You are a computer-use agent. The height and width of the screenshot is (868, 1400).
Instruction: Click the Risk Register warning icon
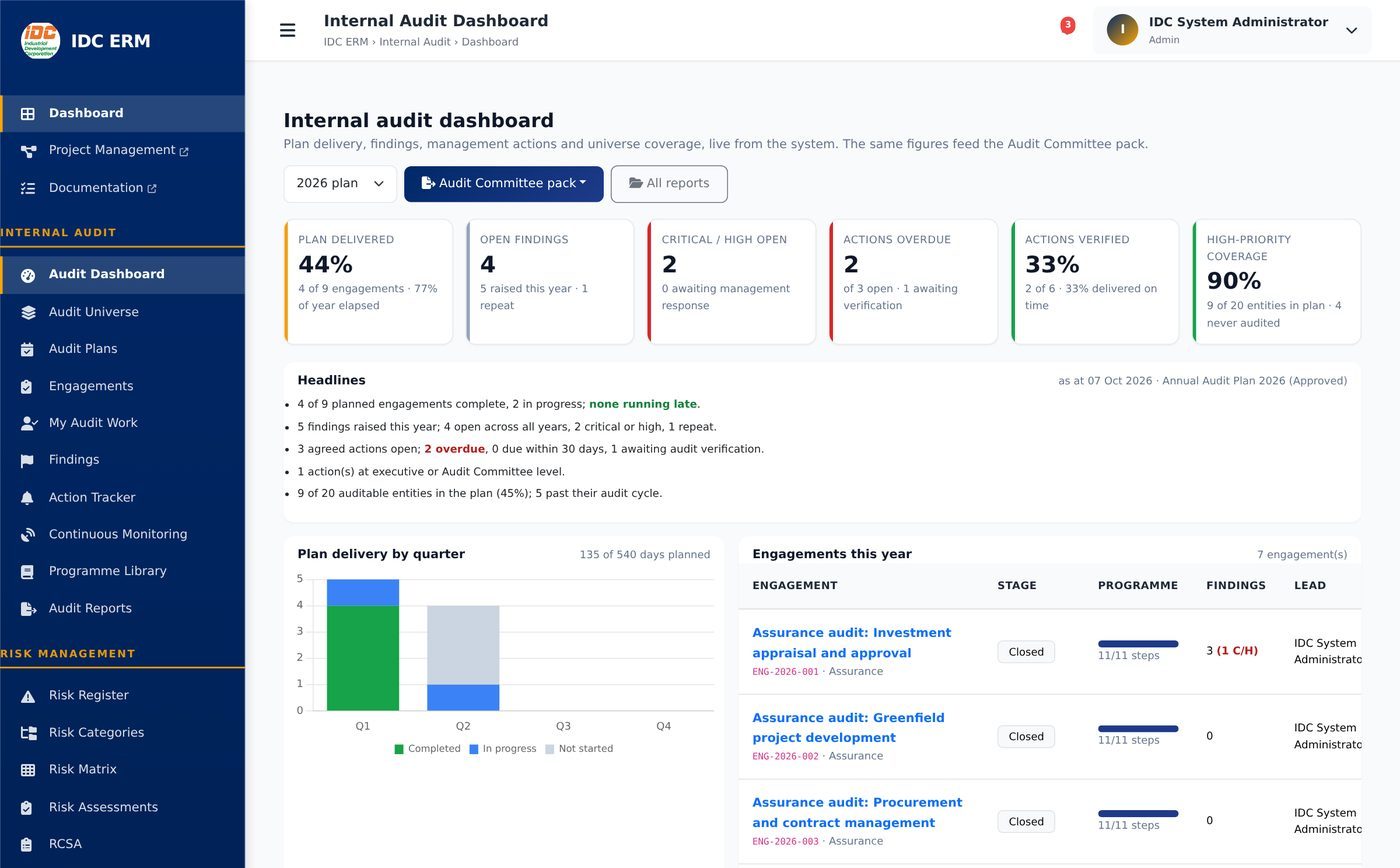tap(28, 696)
